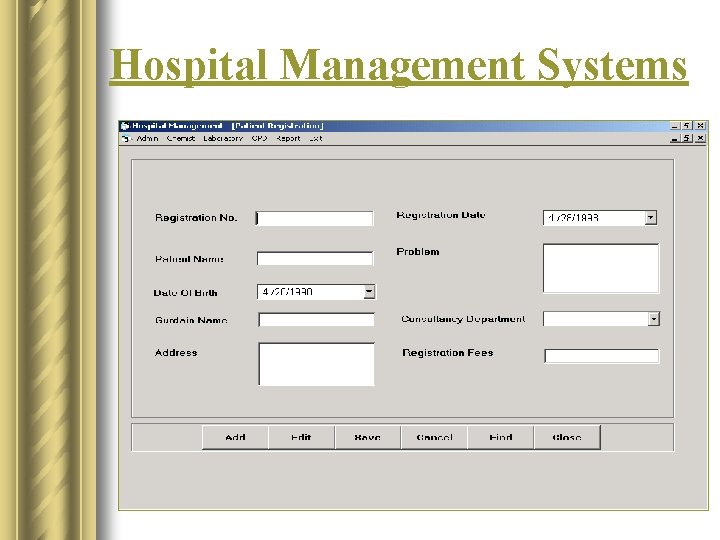This screenshot has height=540, width=720.
Task: Click the Registration No. label
Action: [x=196, y=218]
